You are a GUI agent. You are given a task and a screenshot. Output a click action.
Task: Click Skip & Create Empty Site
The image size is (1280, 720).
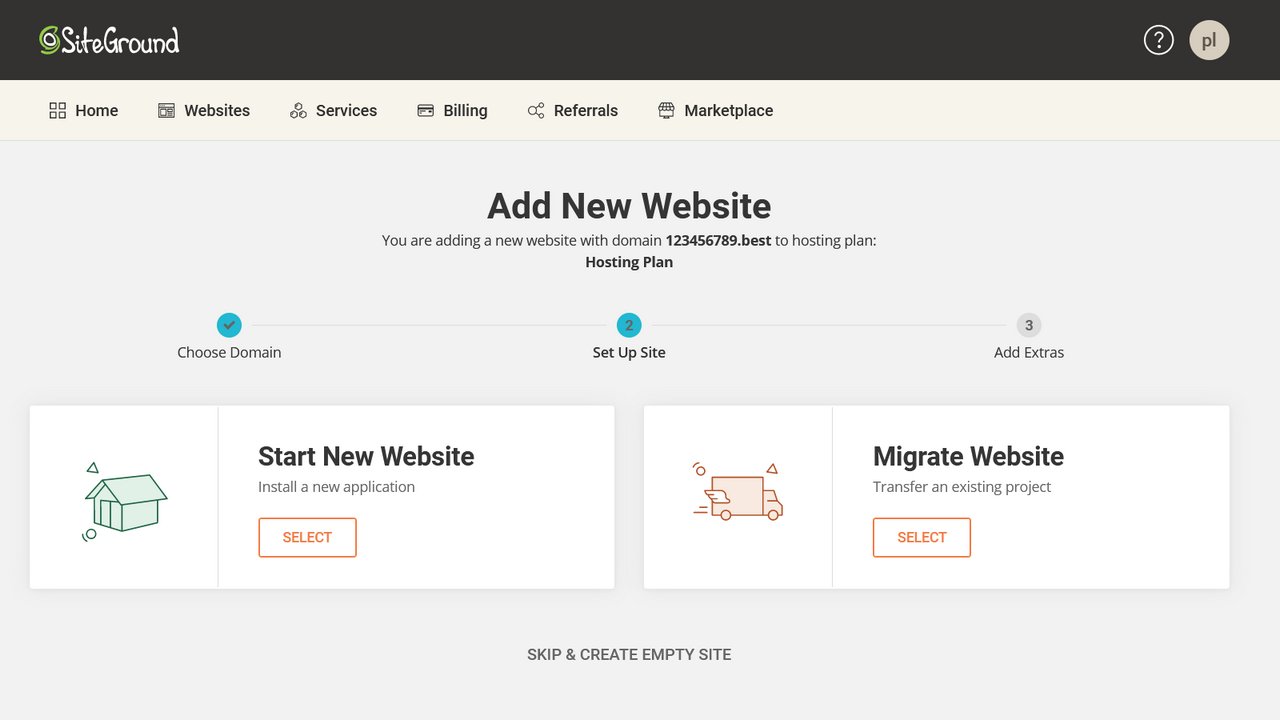(x=629, y=655)
